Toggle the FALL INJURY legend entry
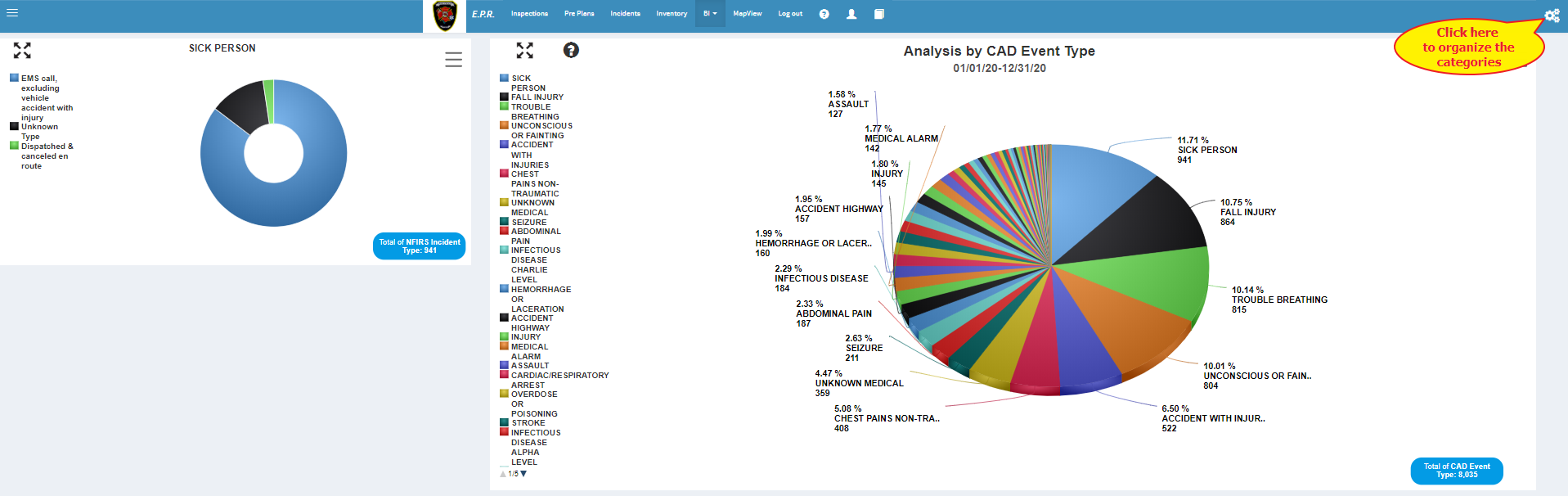The width and height of the screenshot is (1568, 496). 532,97
